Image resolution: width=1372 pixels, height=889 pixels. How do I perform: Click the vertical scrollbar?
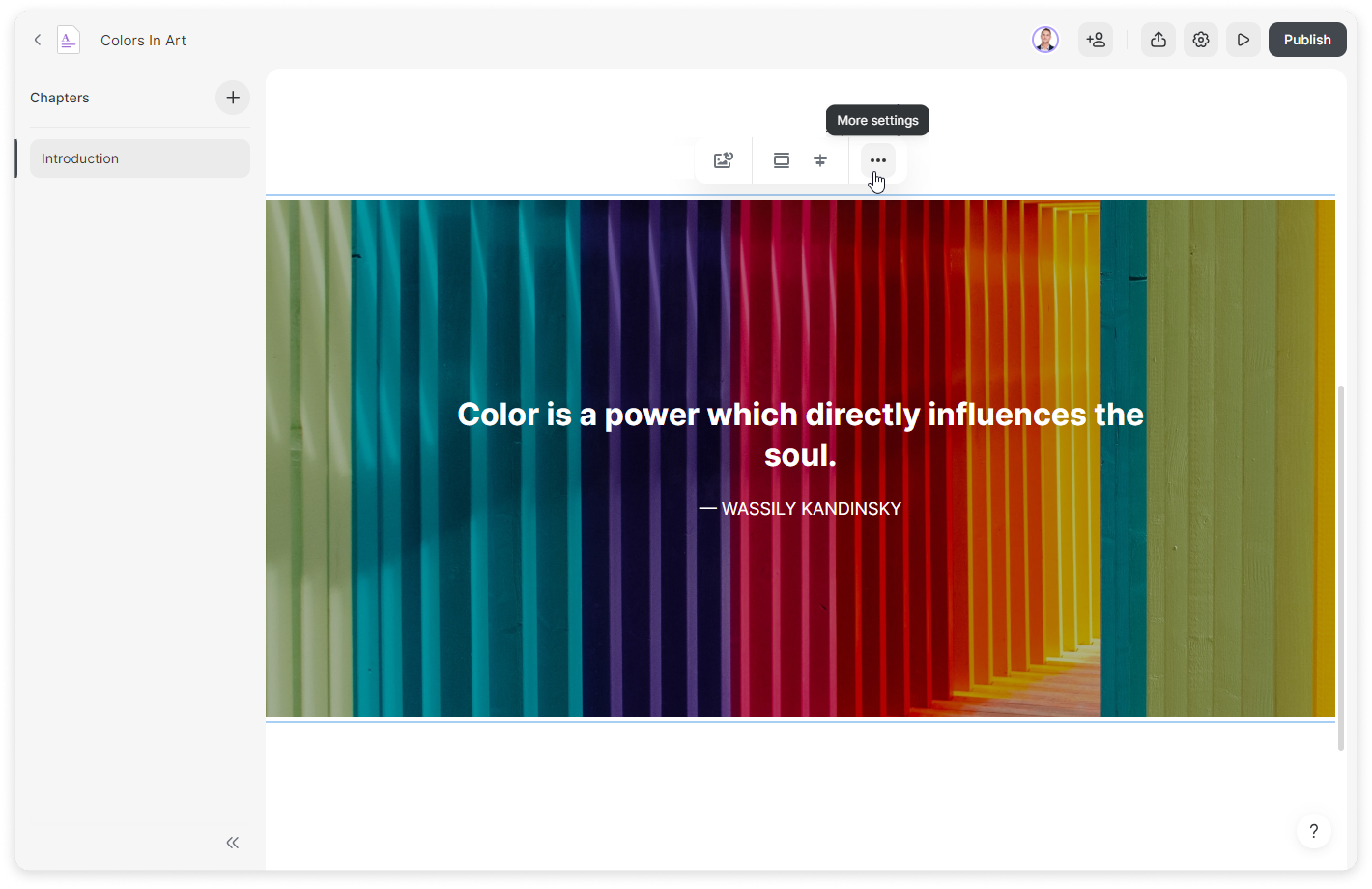coord(1340,568)
